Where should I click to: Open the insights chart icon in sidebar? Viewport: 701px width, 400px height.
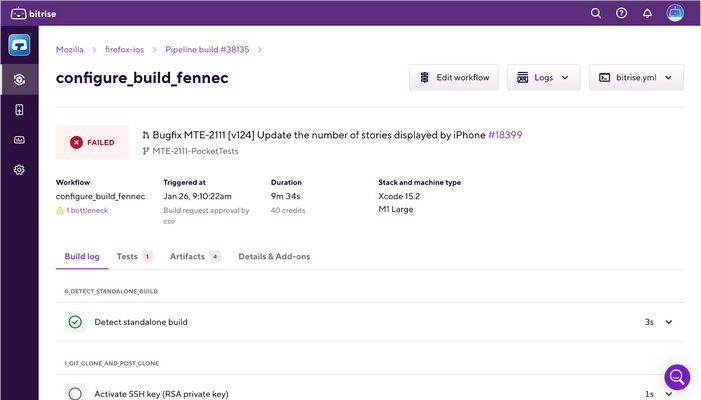[x=19, y=140]
